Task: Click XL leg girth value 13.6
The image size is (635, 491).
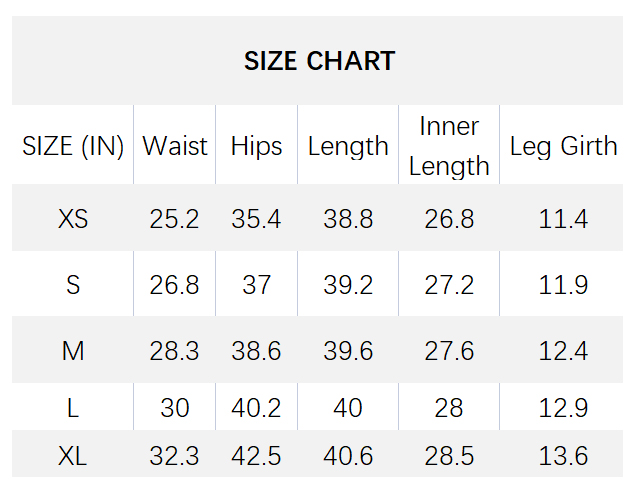Action: click(x=563, y=456)
